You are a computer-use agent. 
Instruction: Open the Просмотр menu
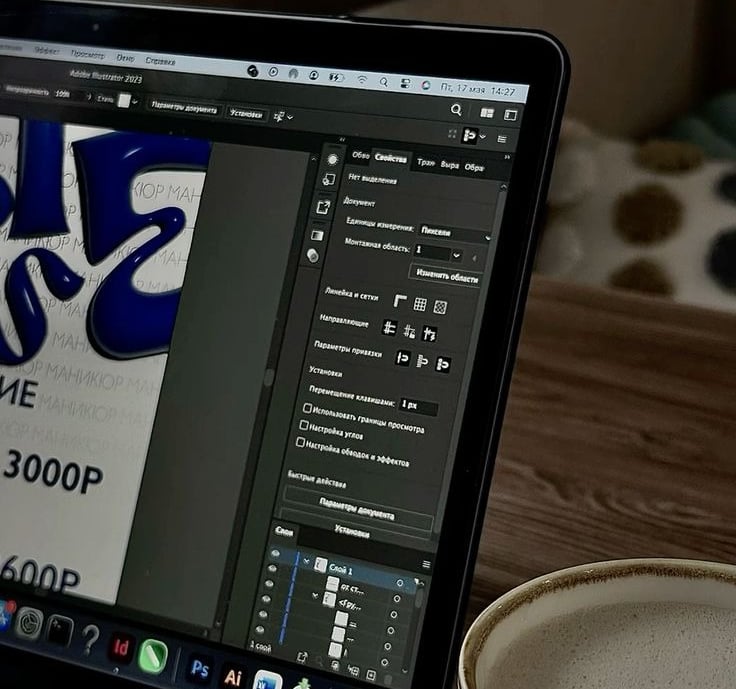pyautogui.click(x=88, y=54)
